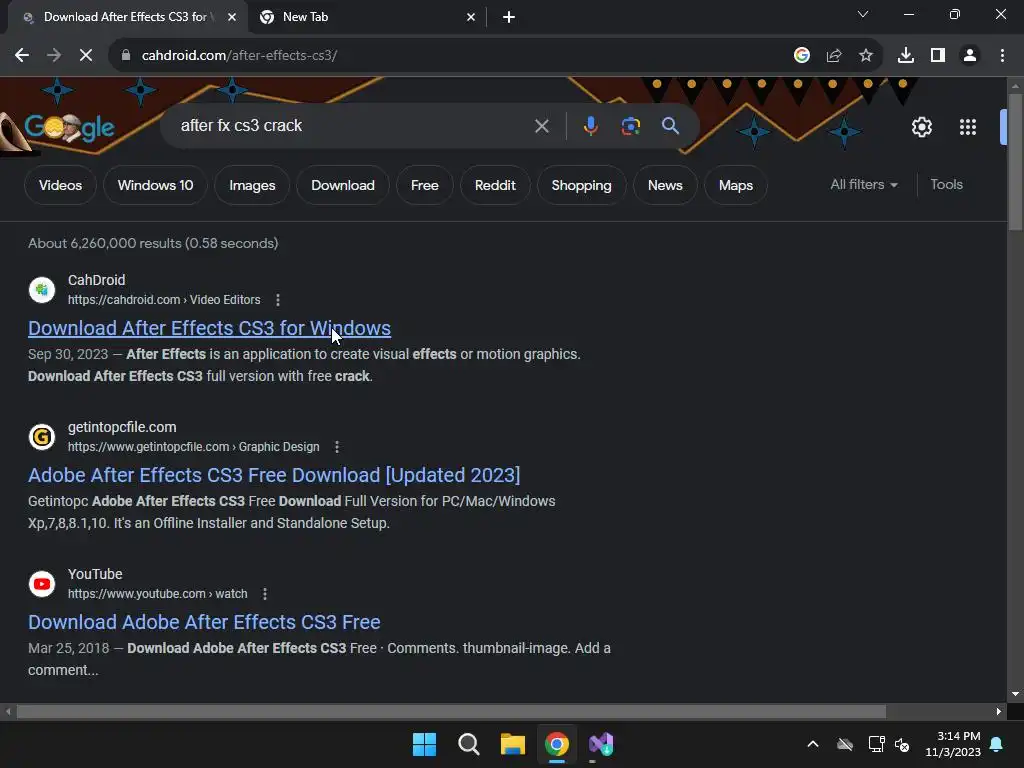This screenshot has height=768, width=1024.
Task: Toggle the Chrome side panel
Action: (x=938, y=56)
